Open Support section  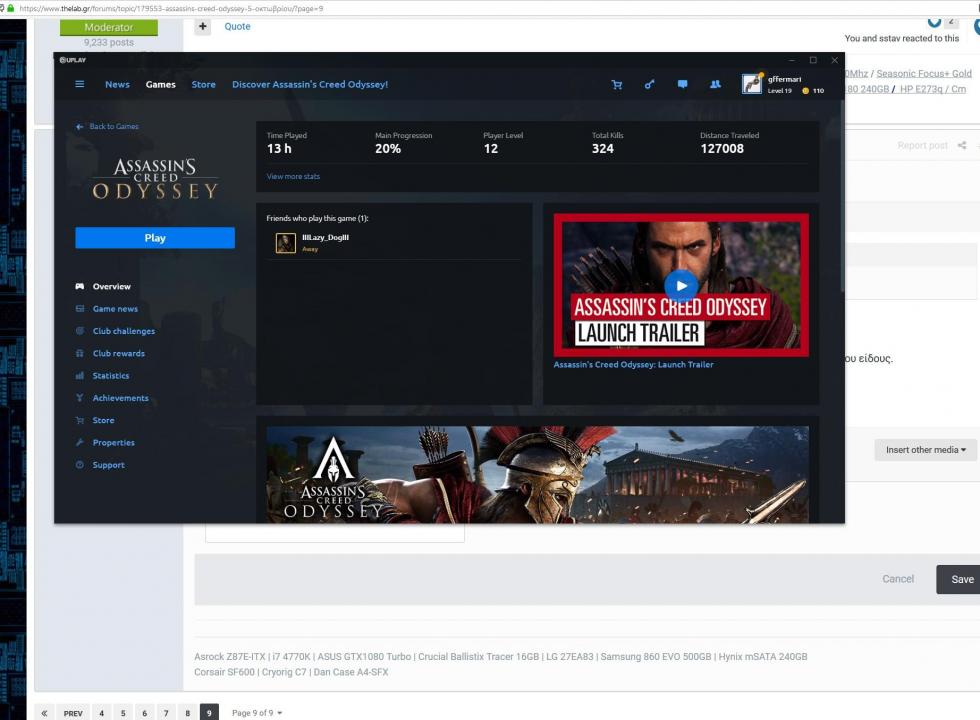pyautogui.click(x=109, y=465)
